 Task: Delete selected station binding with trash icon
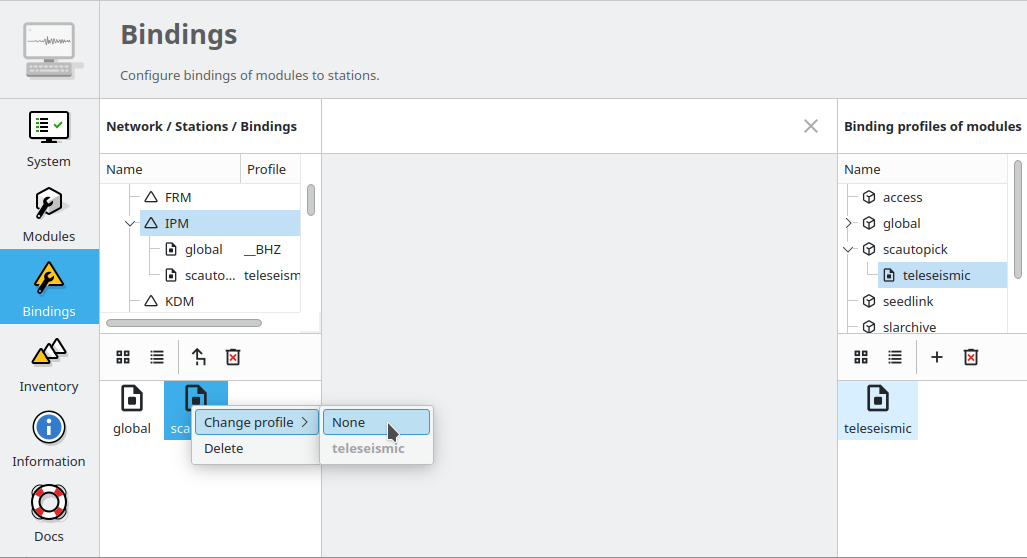233,357
